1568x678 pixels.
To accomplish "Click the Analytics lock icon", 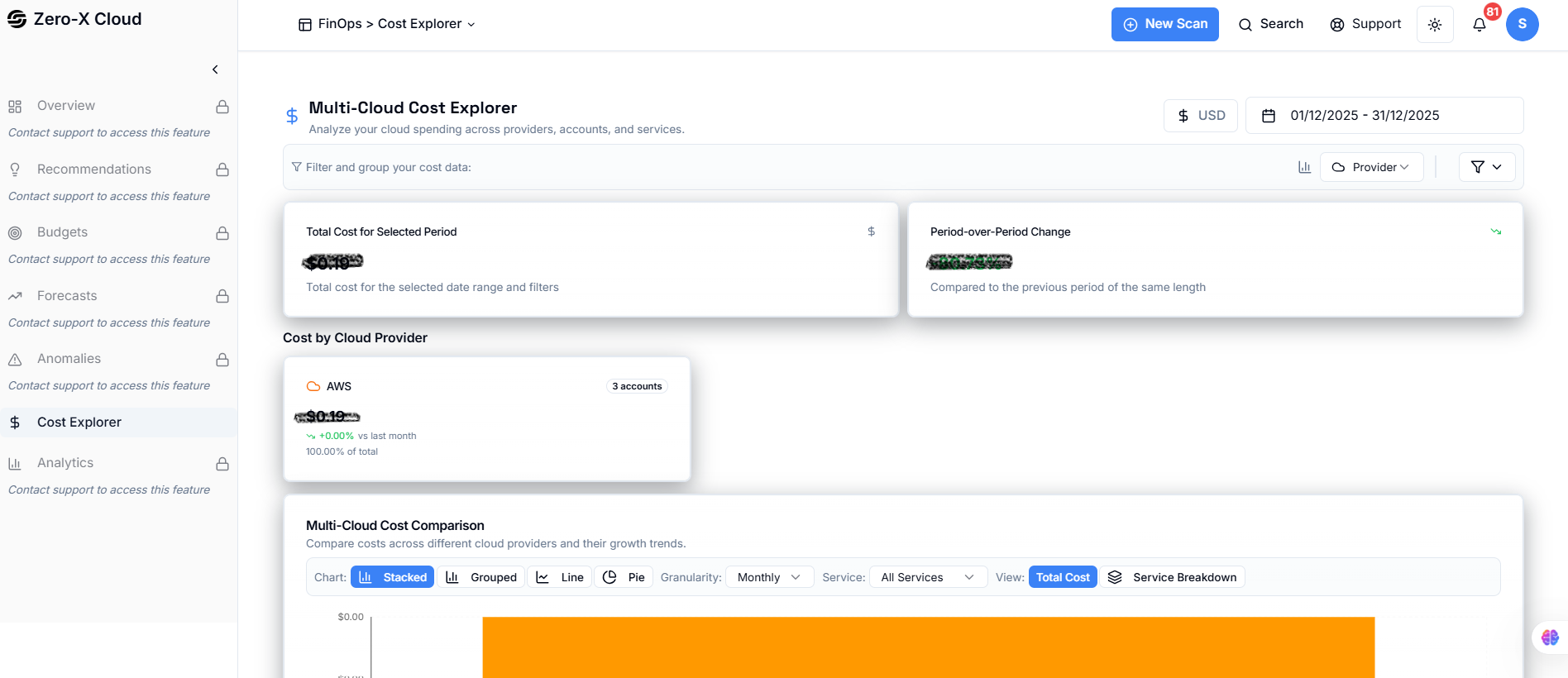I will click(x=222, y=464).
